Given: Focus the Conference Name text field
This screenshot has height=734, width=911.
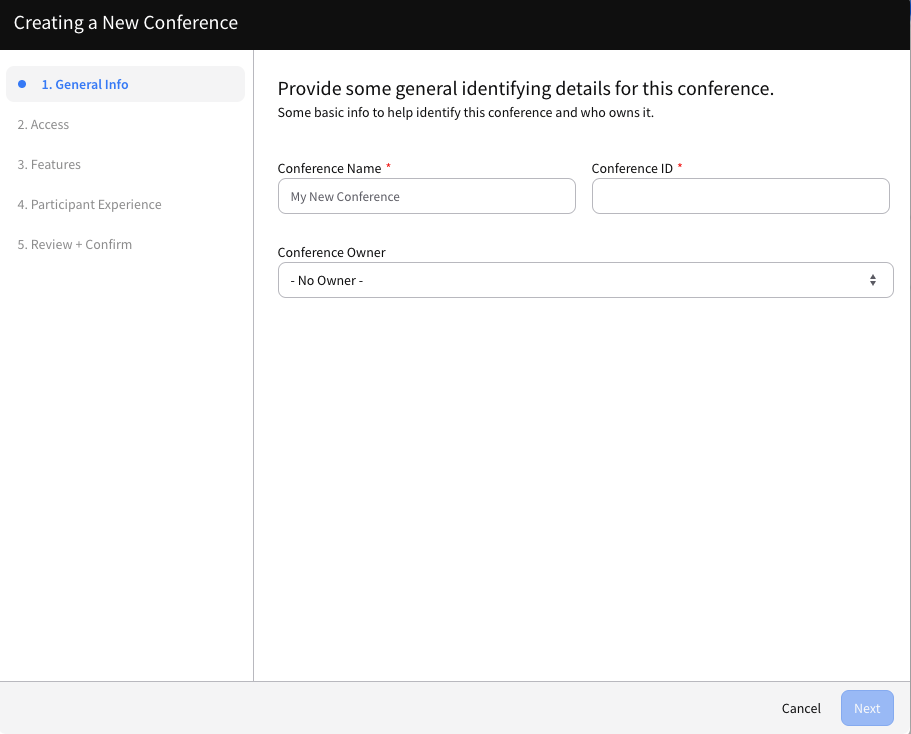Looking at the screenshot, I should pyautogui.click(x=427, y=196).
